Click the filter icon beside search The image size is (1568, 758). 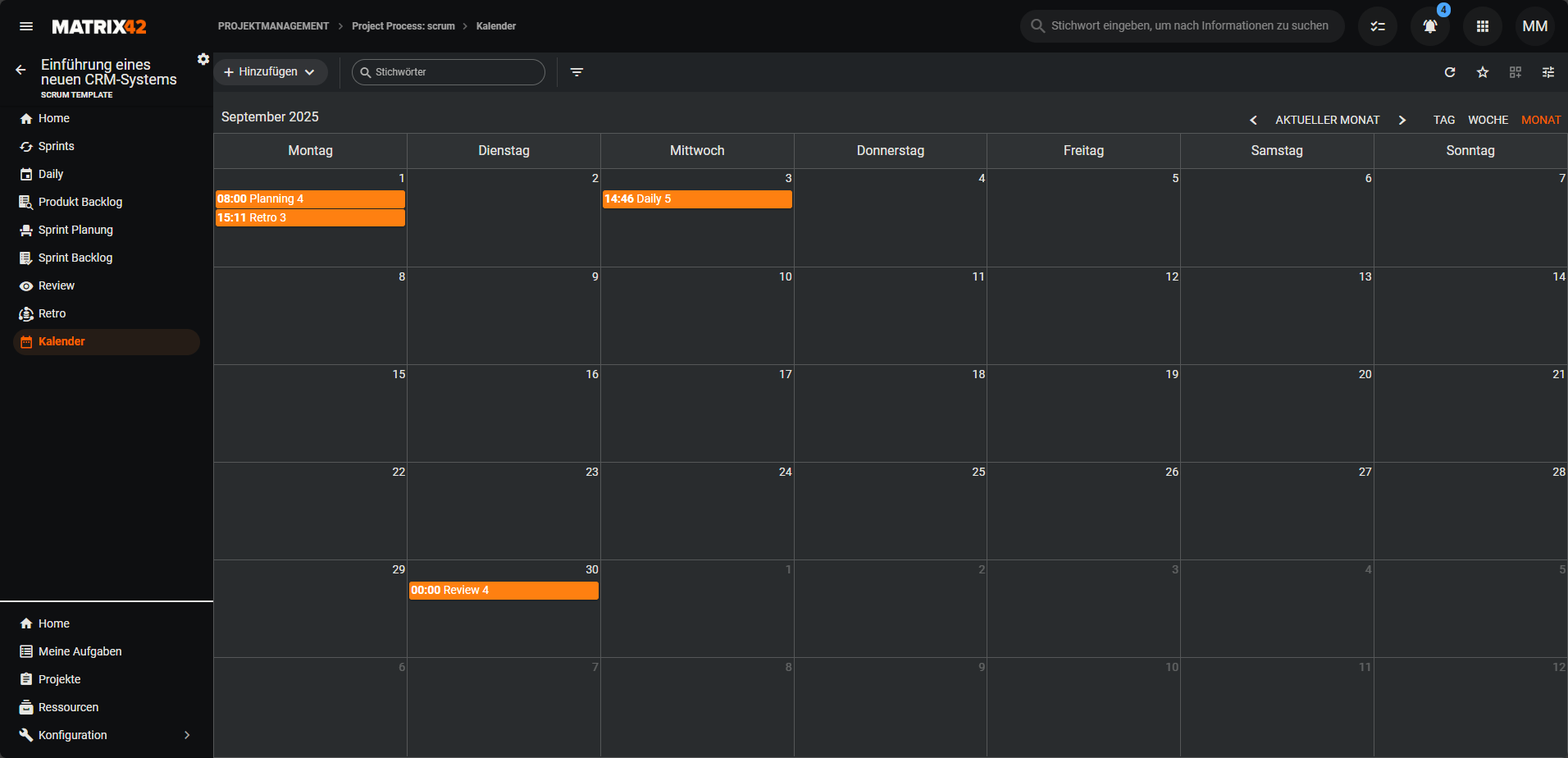point(577,72)
